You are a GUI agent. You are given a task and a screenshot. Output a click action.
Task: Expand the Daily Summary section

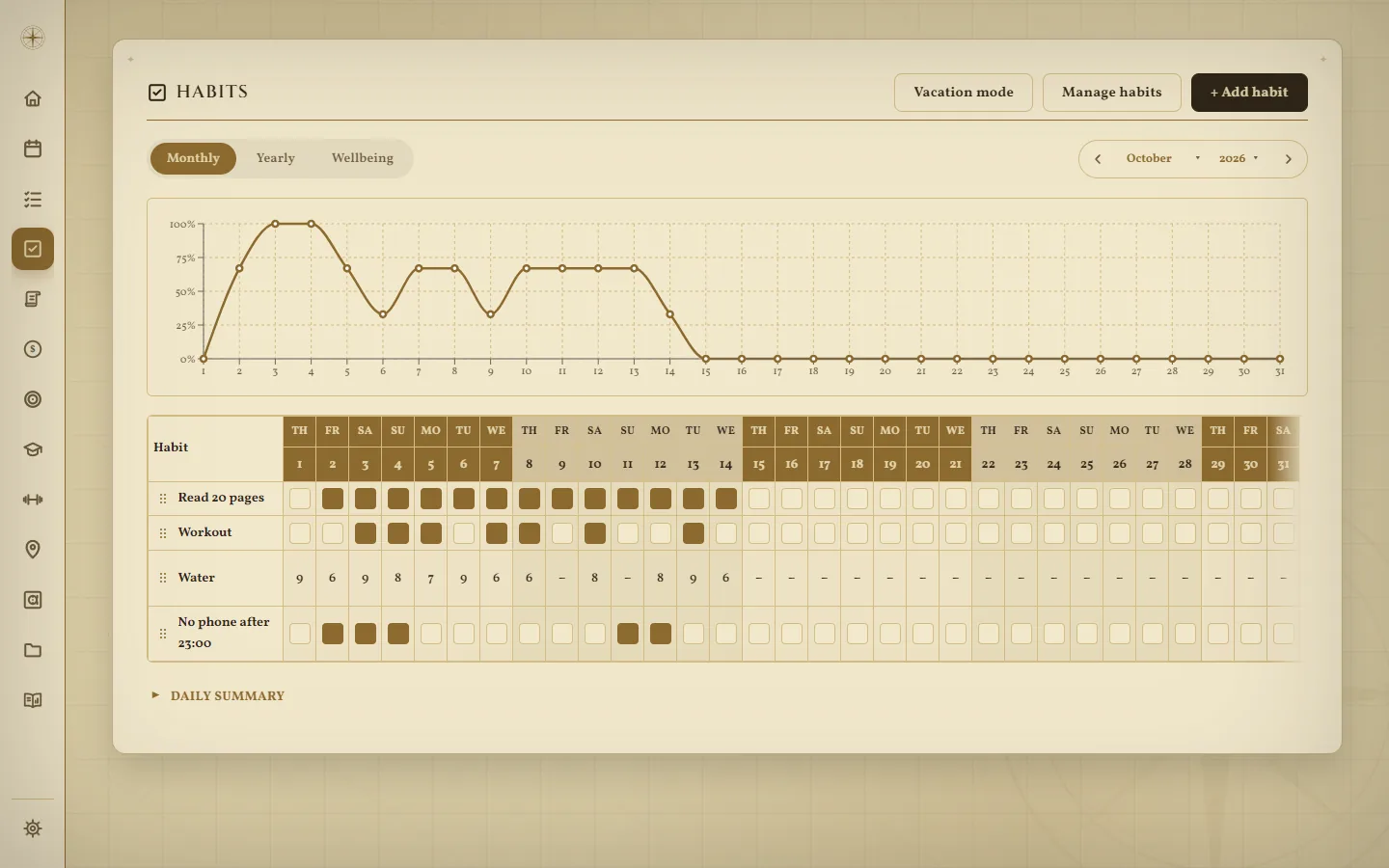[218, 695]
